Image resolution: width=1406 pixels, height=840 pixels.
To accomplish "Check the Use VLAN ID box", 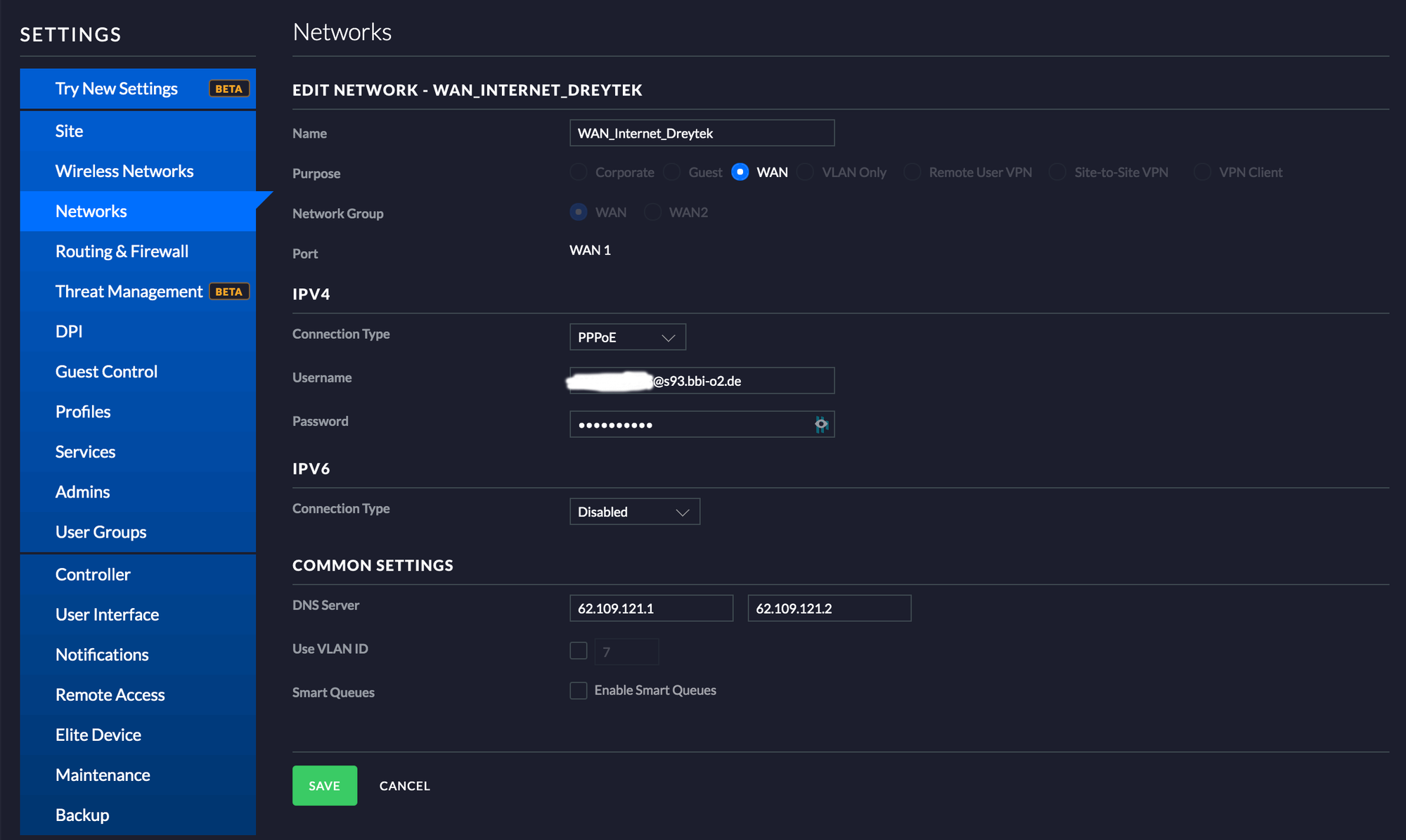I will (x=578, y=650).
